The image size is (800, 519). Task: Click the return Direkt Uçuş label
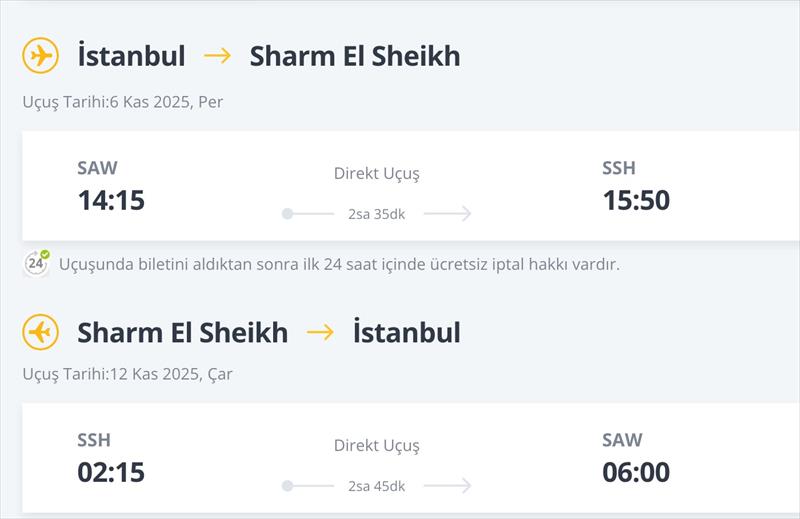(377, 446)
